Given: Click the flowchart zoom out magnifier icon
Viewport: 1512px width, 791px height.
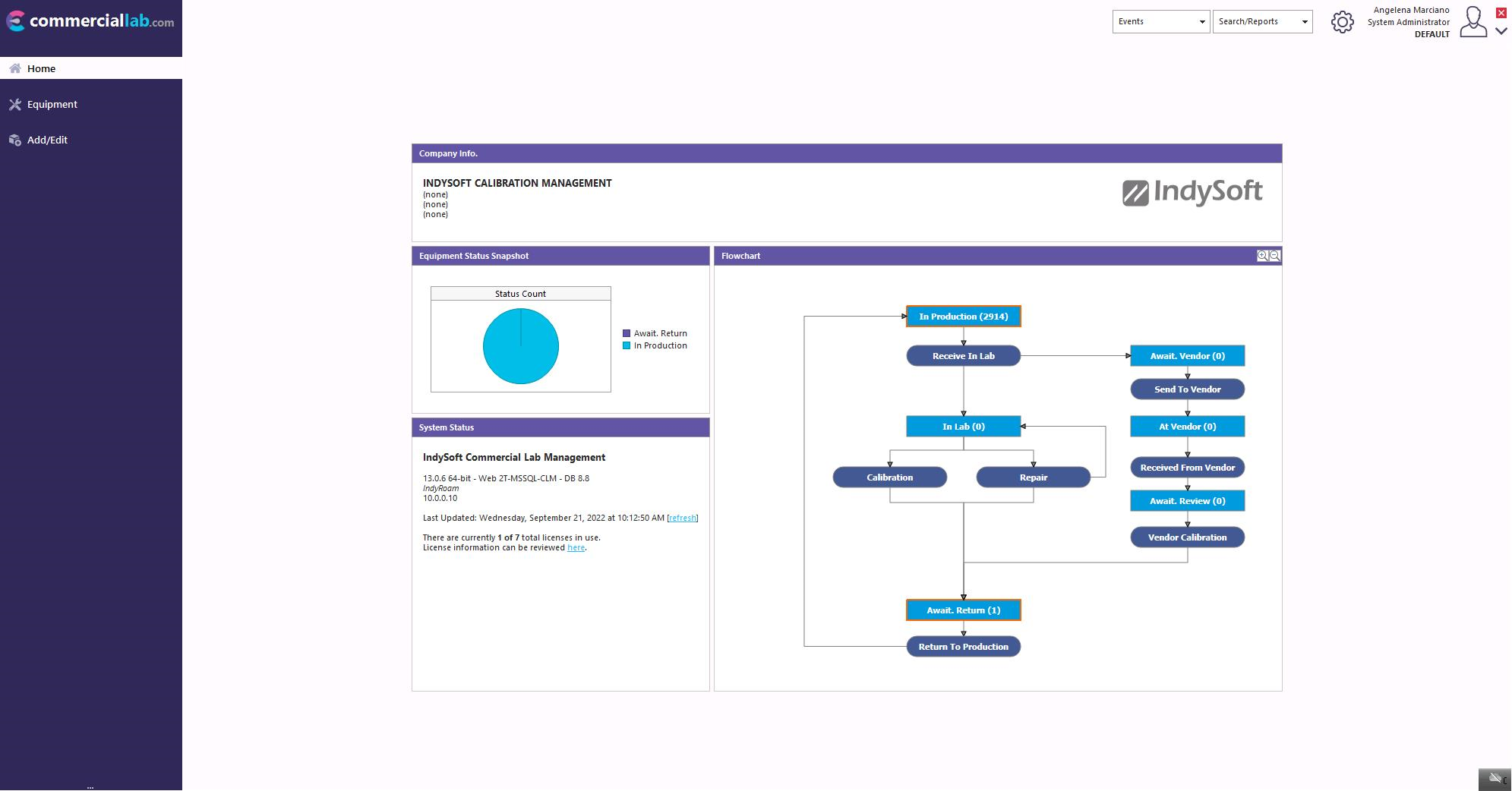Looking at the screenshot, I should pyautogui.click(x=1274, y=256).
